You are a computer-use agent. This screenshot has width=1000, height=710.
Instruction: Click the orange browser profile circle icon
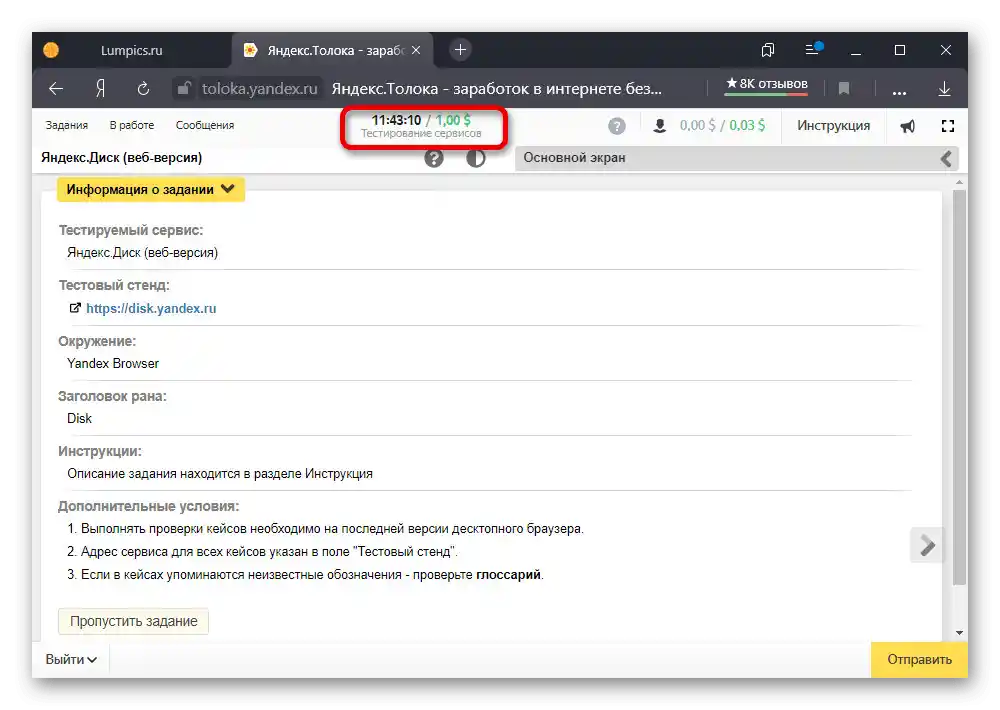(51, 50)
